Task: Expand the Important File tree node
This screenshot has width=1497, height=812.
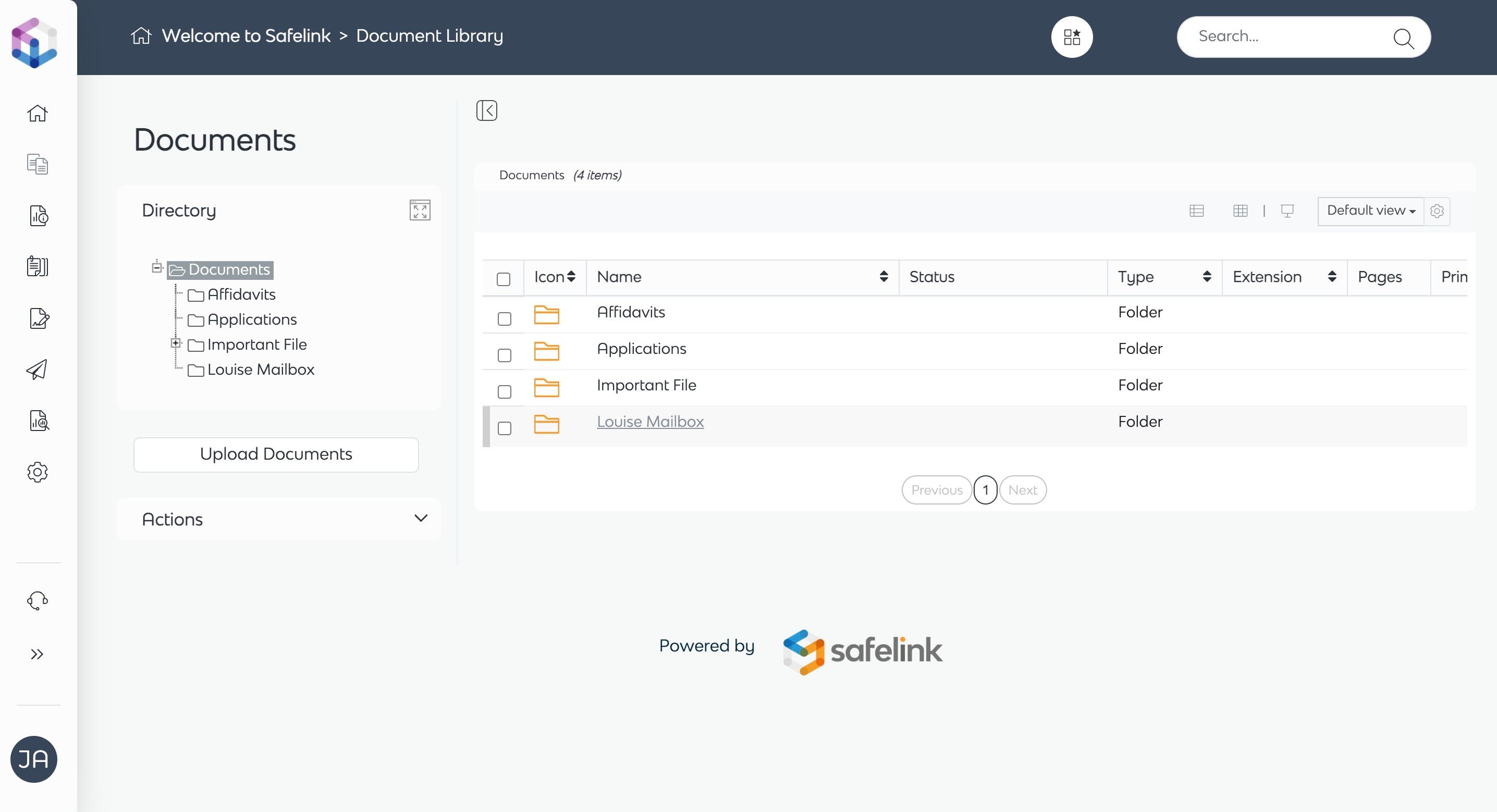Action: 176,343
